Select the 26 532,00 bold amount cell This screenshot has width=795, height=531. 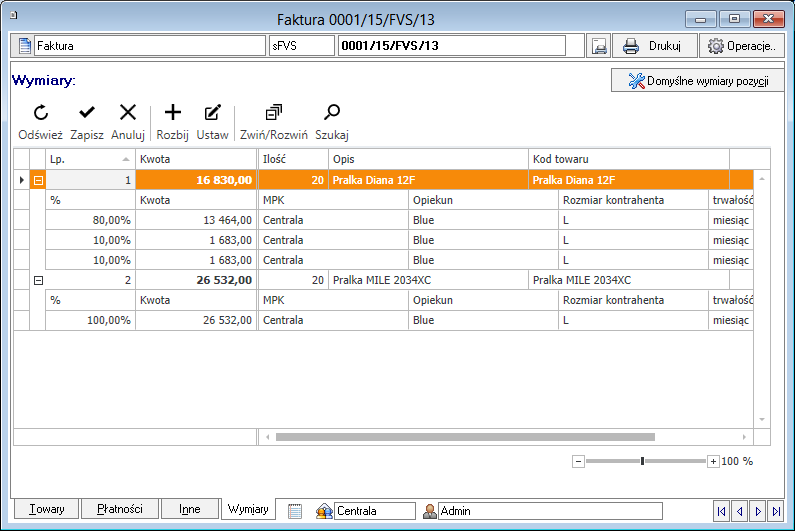coord(196,280)
